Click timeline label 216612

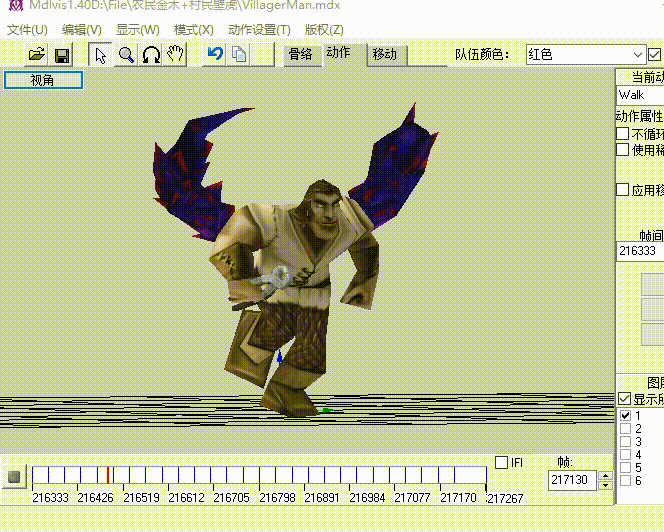click(186, 498)
